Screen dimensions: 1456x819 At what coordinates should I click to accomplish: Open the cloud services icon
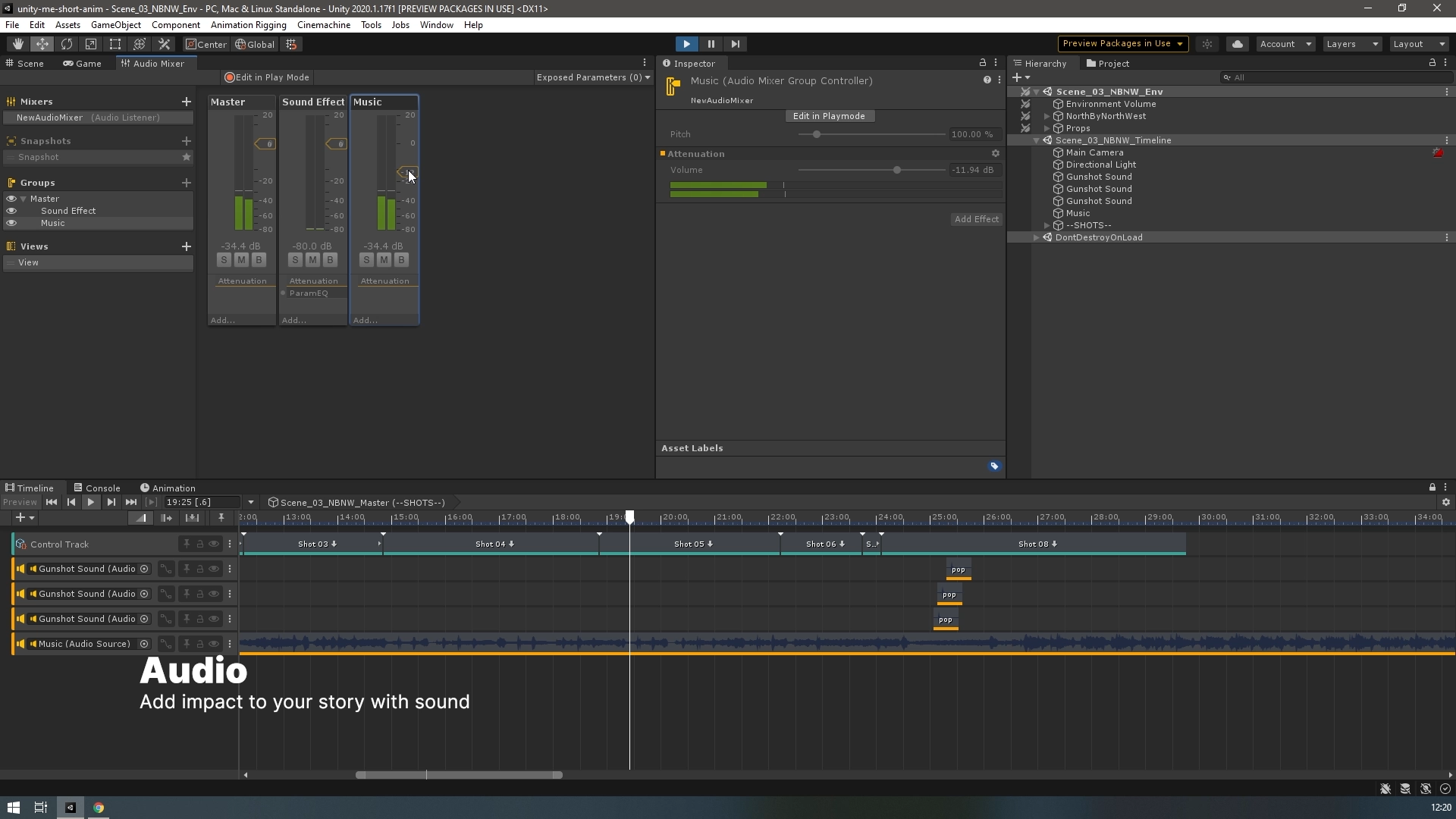tap(1238, 44)
